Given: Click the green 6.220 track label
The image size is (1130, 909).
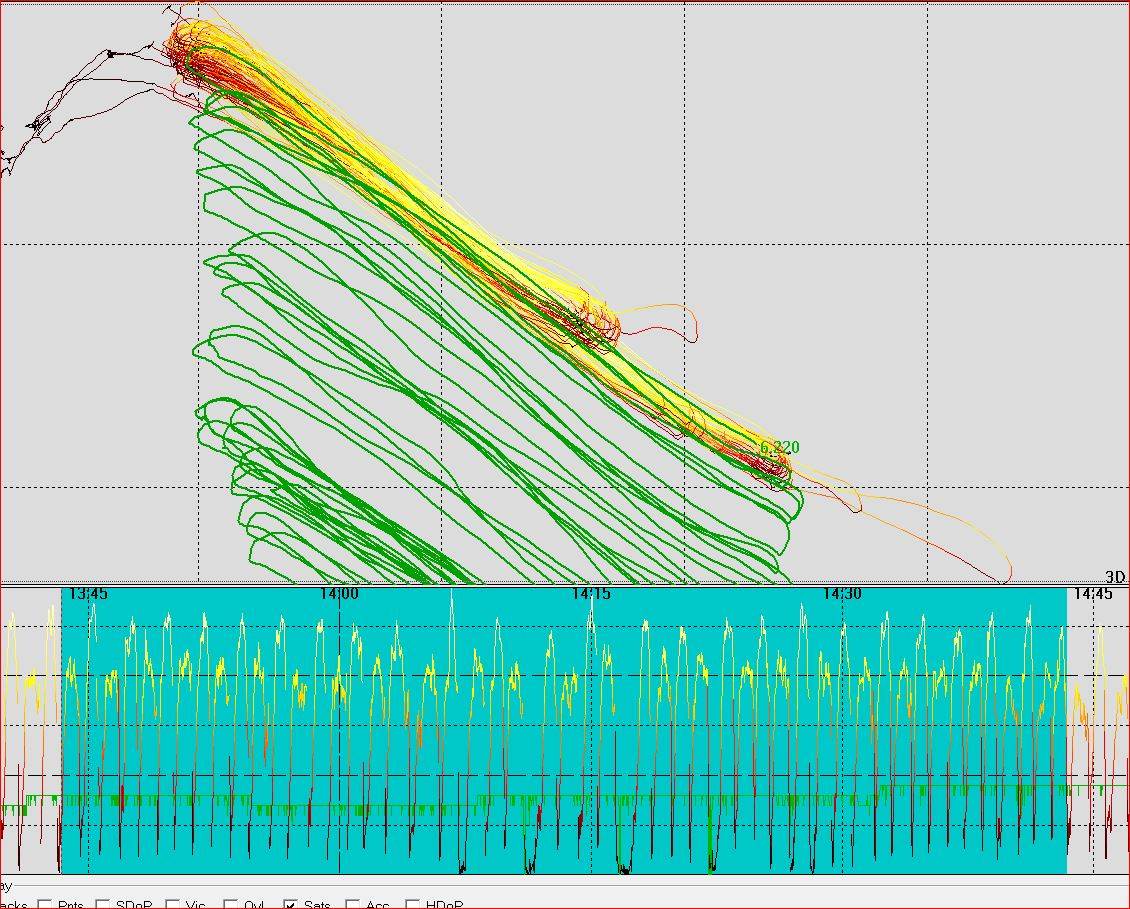Looking at the screenshot, I should pyautogui.click(x=779, y=447).
